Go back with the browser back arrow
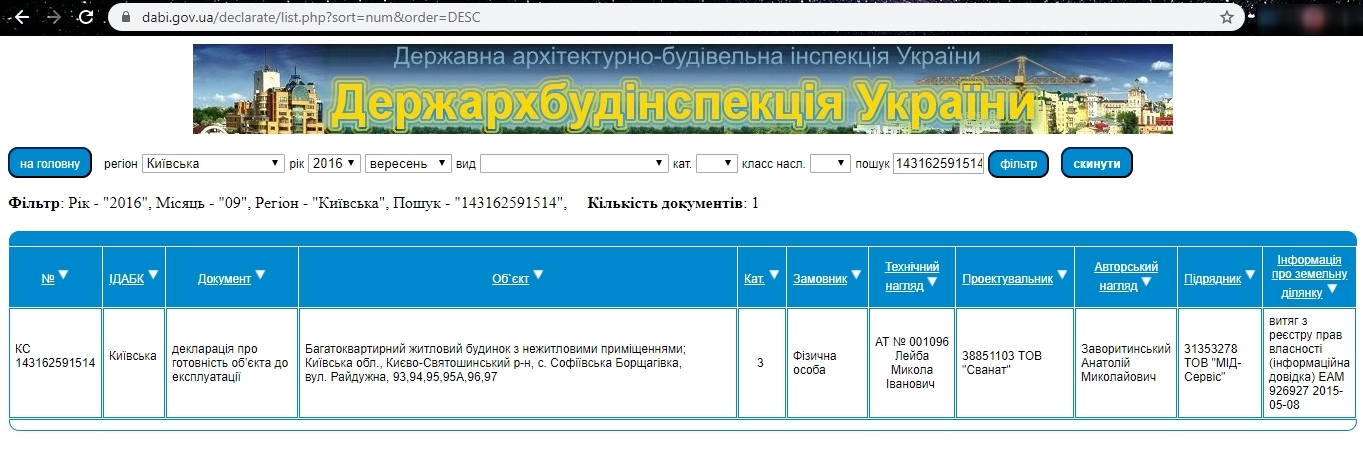 (21, 17)
